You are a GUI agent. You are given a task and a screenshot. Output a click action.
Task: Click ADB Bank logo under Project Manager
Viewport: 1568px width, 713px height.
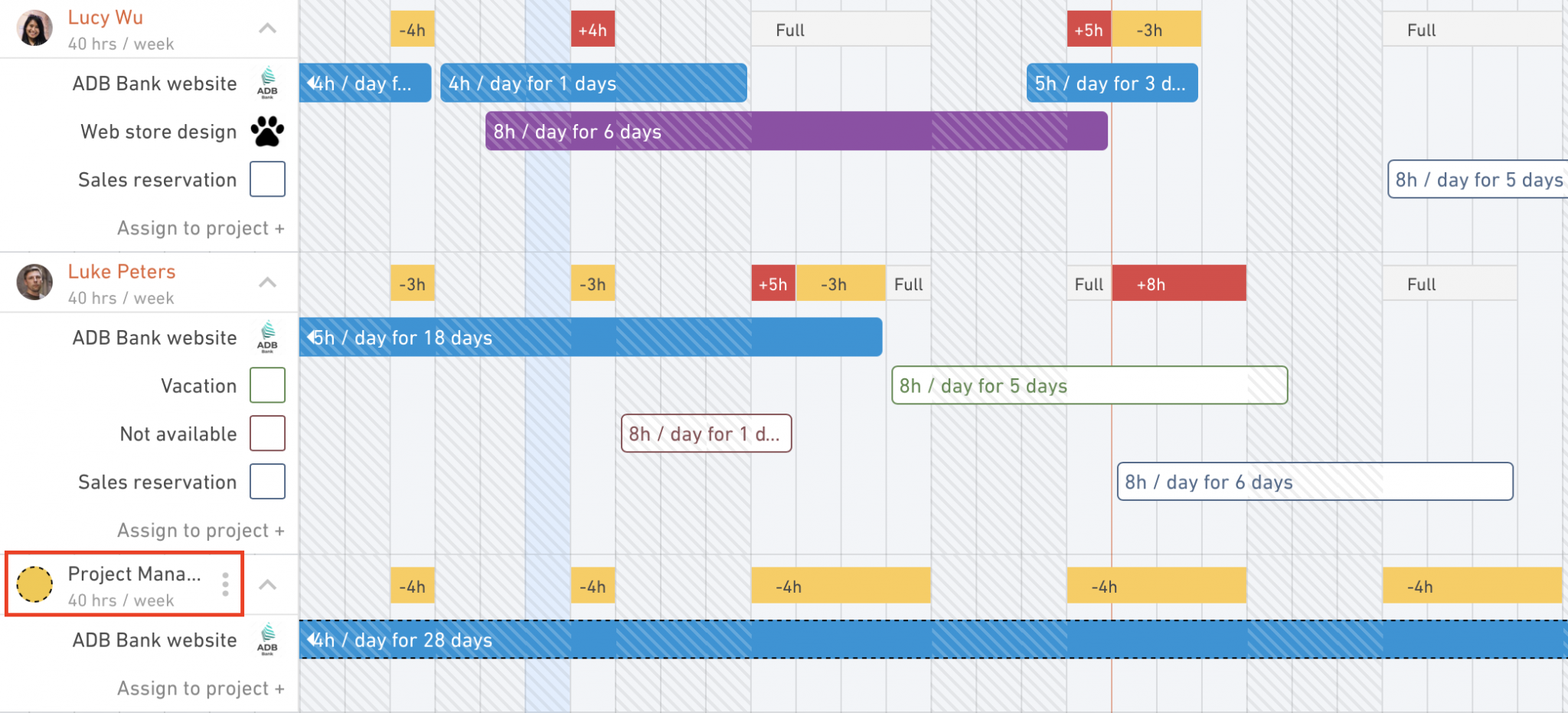[x=267, y=639]
